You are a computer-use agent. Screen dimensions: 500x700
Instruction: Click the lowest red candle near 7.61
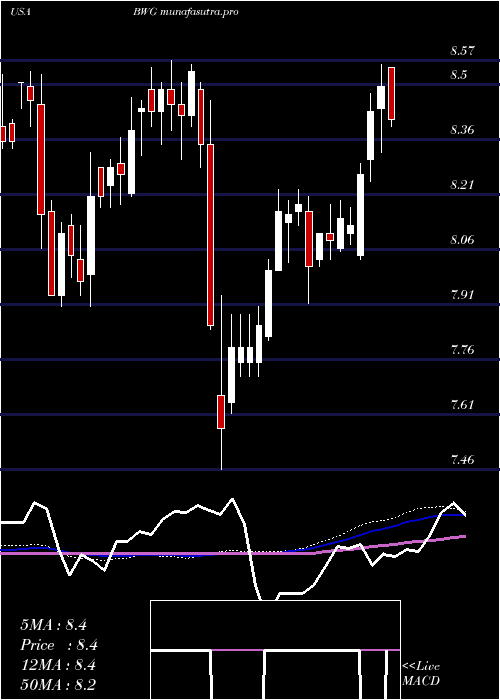coord(221,412)
